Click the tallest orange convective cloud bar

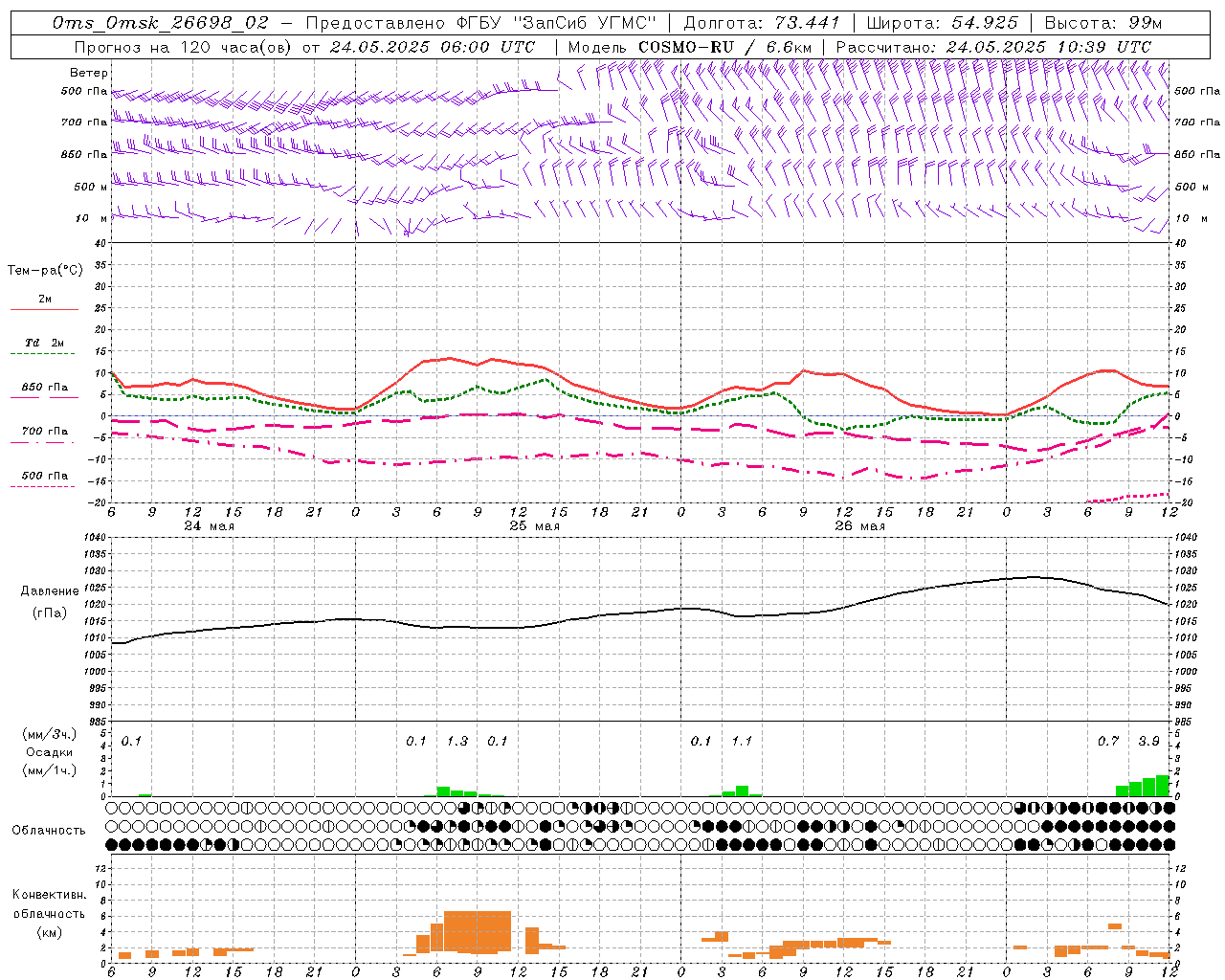(478, 931)
